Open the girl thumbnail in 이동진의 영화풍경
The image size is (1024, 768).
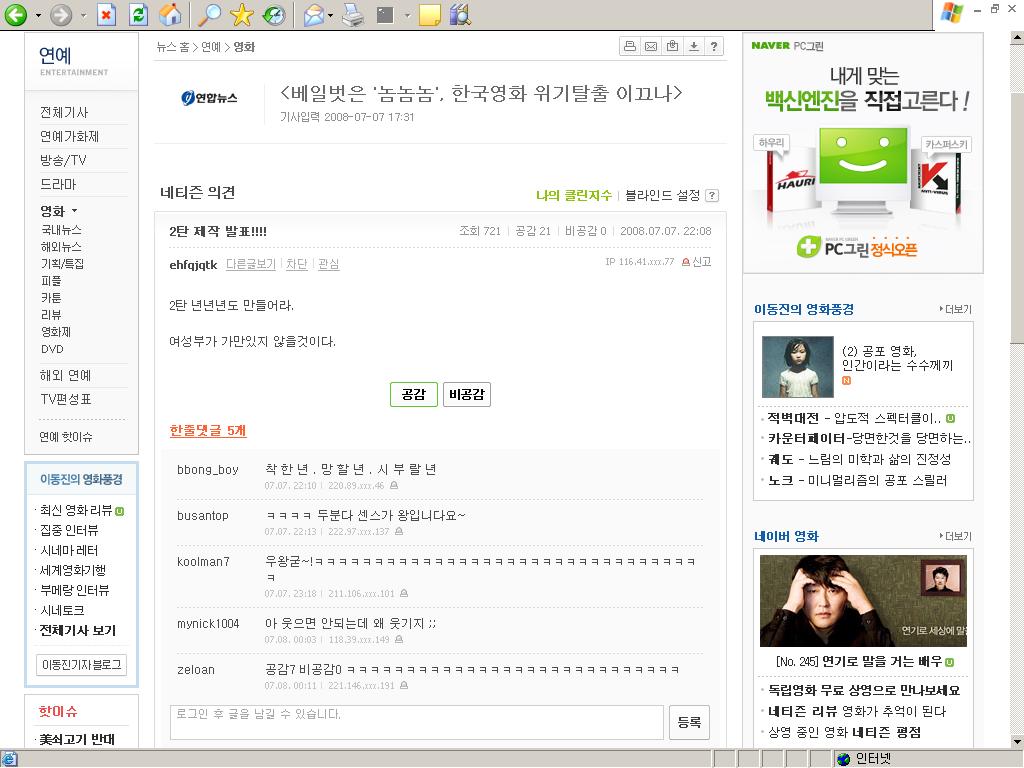[798, 366]
